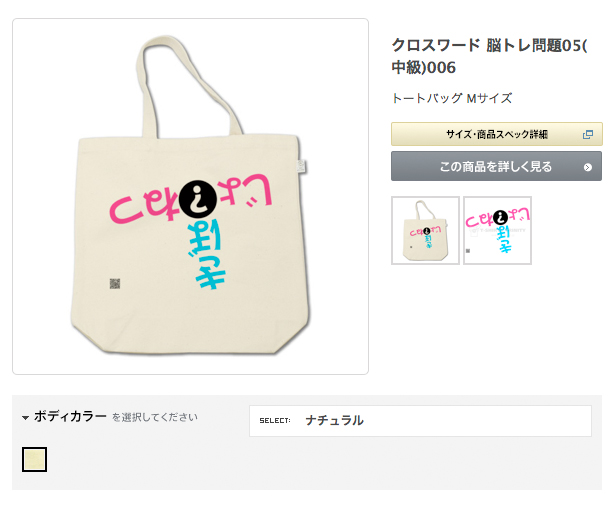Click the arrow icon on product details button
Screen dimensions: 614x523
587,167
